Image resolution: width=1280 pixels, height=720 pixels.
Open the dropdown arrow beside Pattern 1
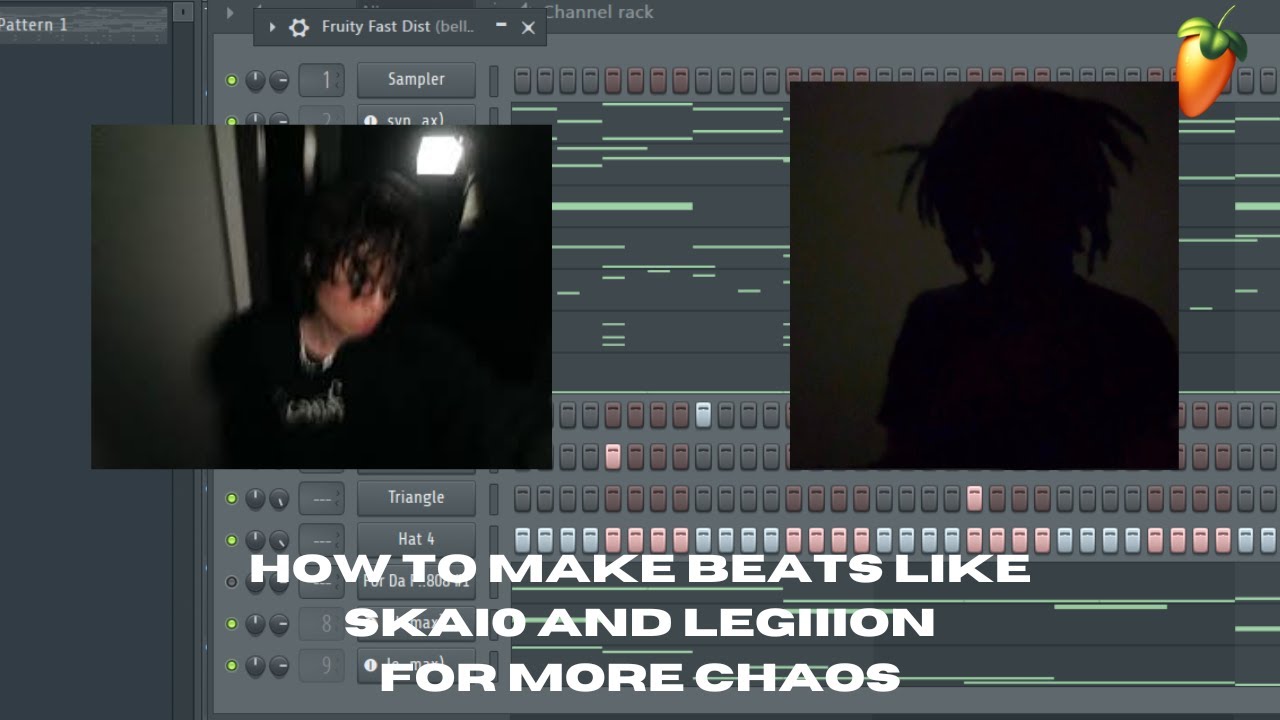(182, 13)
